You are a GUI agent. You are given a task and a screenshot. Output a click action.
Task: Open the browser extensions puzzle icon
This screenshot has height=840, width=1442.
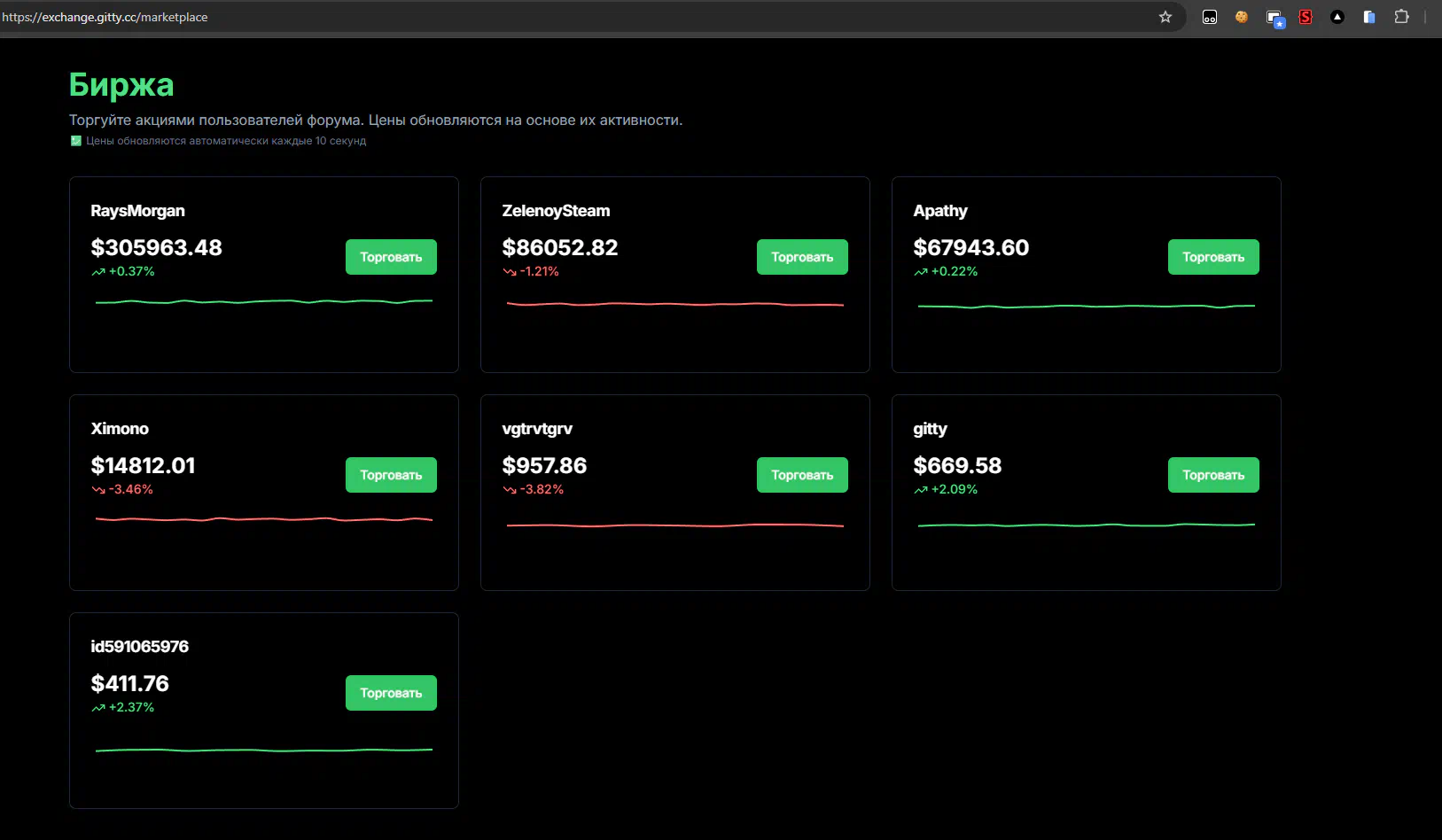pos(1401,17)
